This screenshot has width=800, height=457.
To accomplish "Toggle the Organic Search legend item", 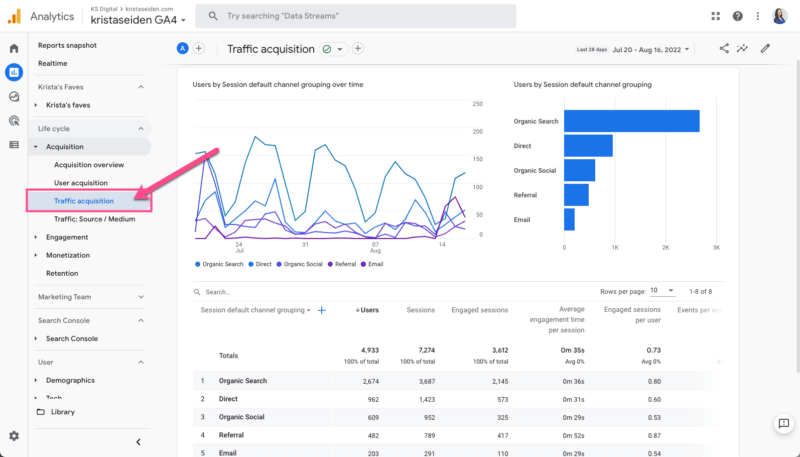I will click(220, 264).
